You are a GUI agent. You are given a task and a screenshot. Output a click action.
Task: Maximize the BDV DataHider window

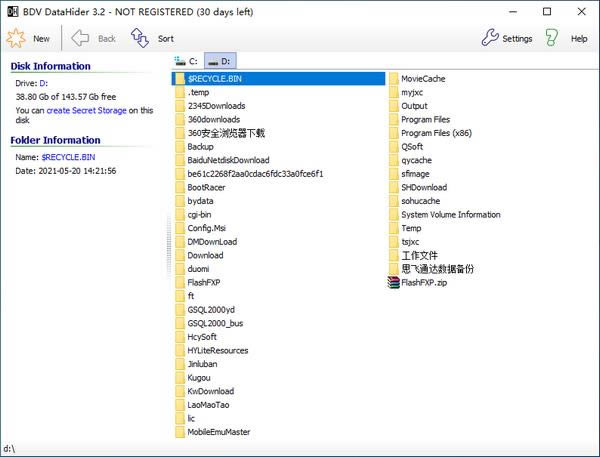click(x=547, y=11)
